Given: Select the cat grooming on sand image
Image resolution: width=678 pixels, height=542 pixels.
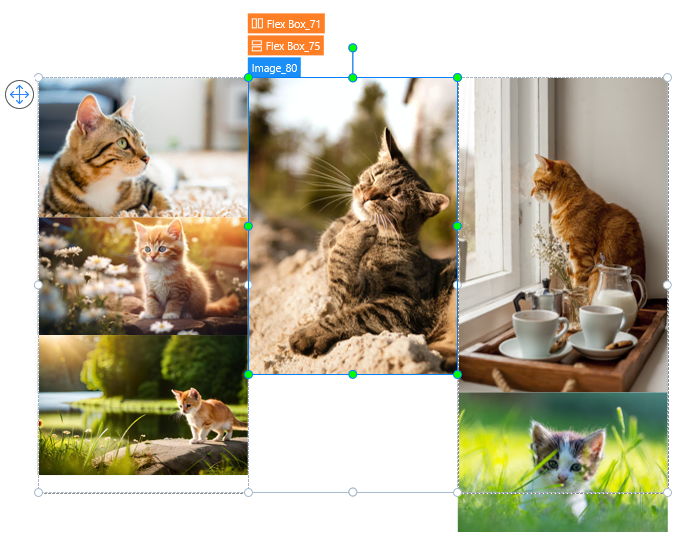Looking at the screenshot, I should click(x=352, y=260).
